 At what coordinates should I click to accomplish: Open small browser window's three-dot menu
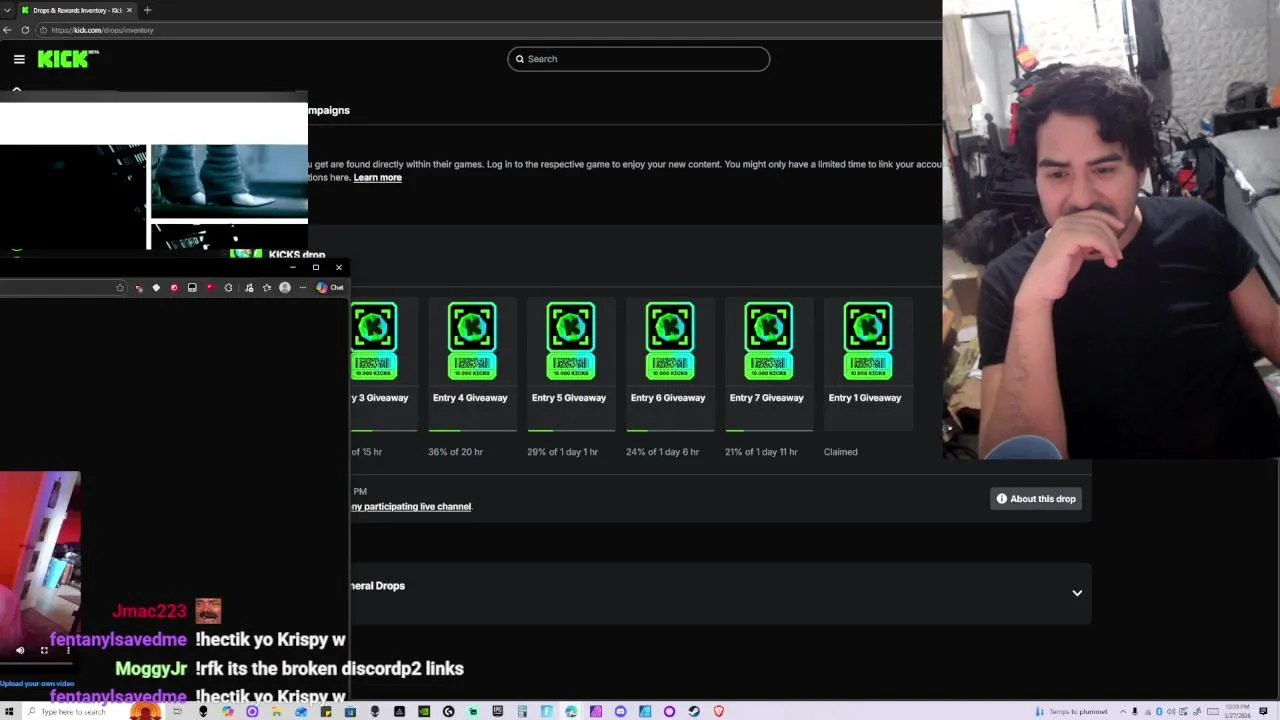coord(303,288)
